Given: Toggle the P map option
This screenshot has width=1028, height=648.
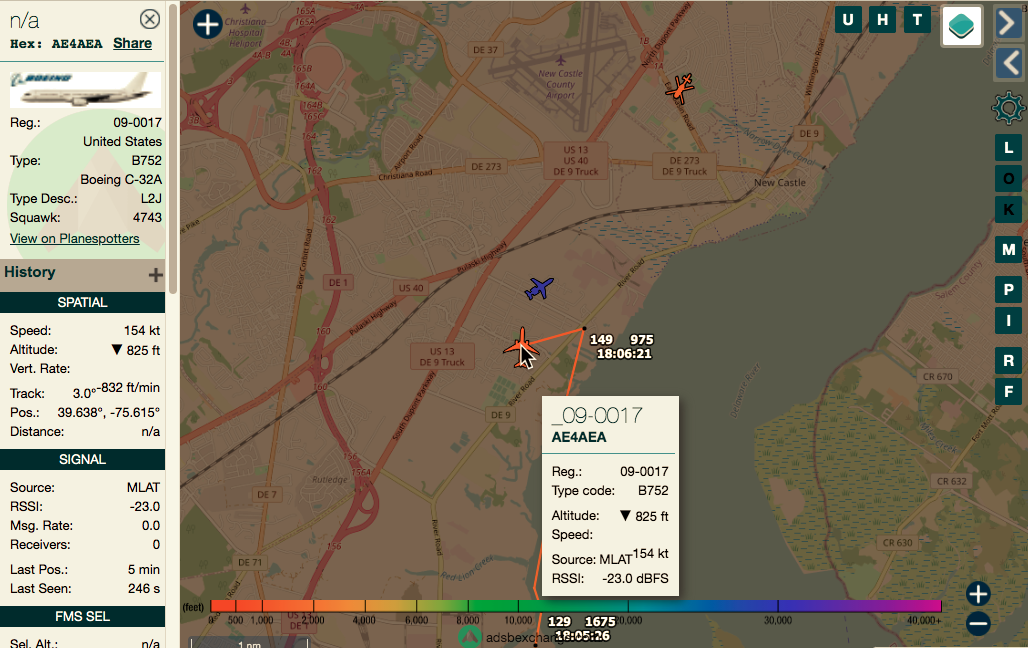Looking at the screenshot, I should coord(1008,289).
